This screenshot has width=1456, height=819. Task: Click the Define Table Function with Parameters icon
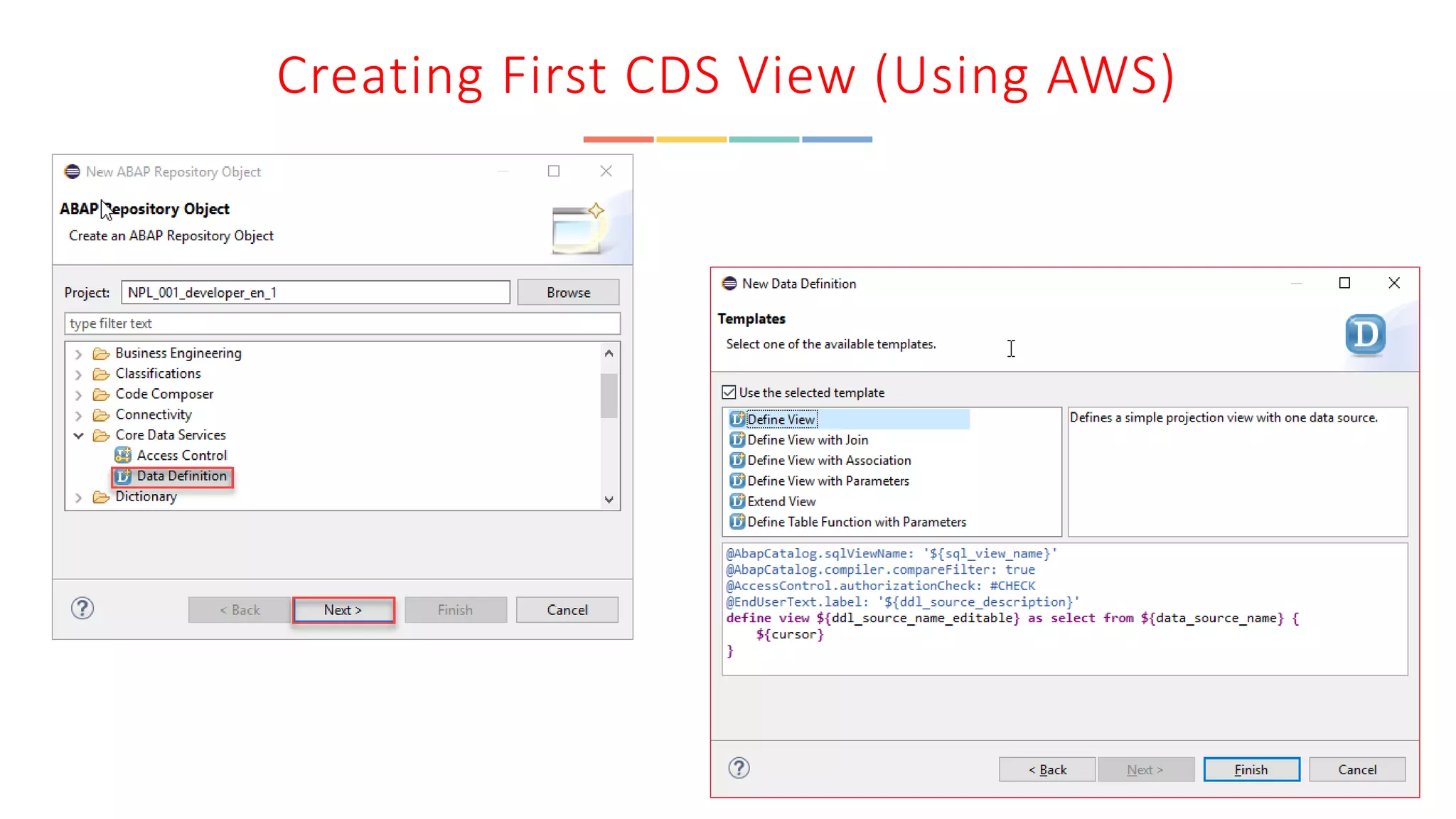[x=737, y=522]
